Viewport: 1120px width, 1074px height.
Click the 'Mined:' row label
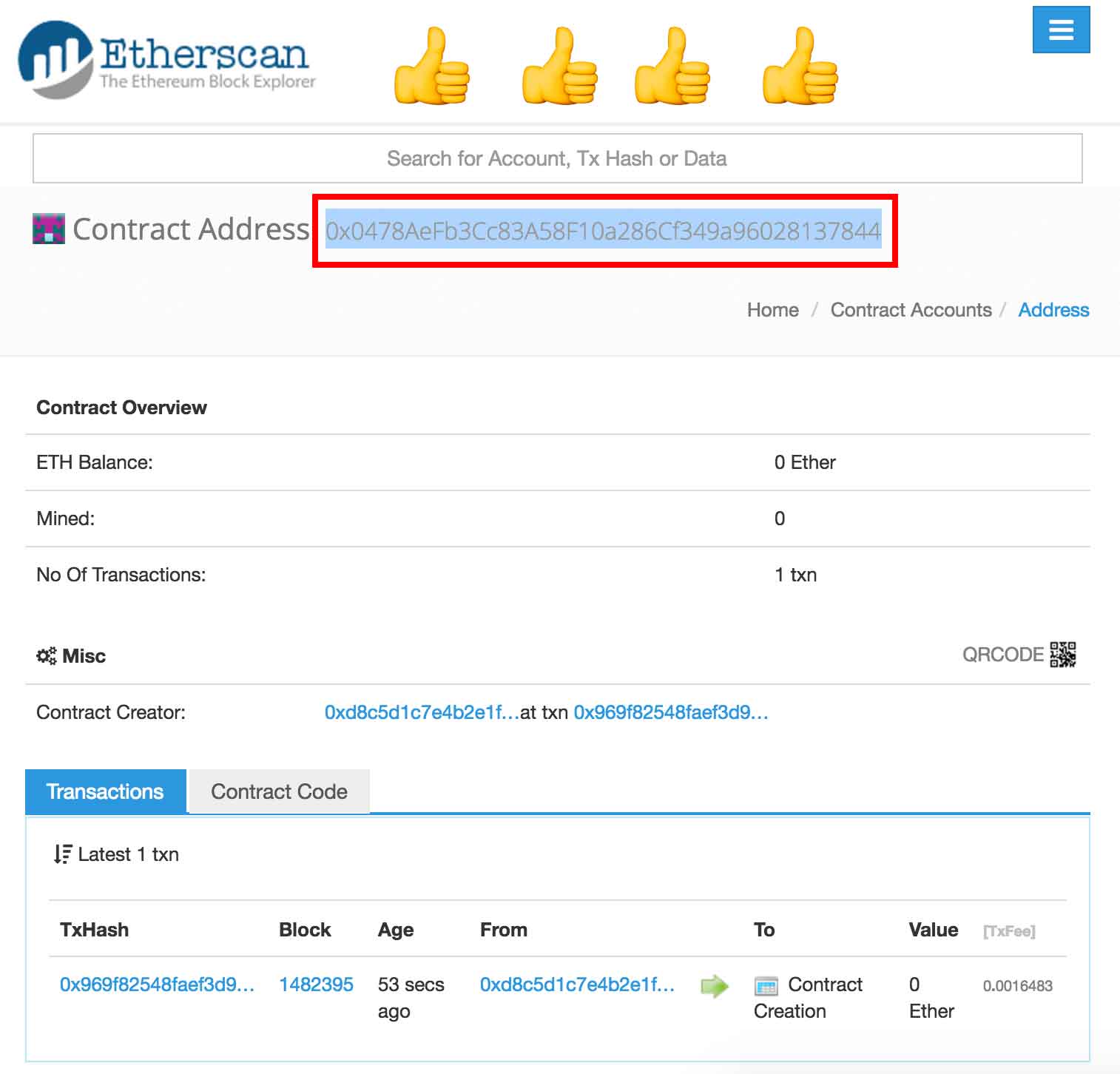click(66, 519)
